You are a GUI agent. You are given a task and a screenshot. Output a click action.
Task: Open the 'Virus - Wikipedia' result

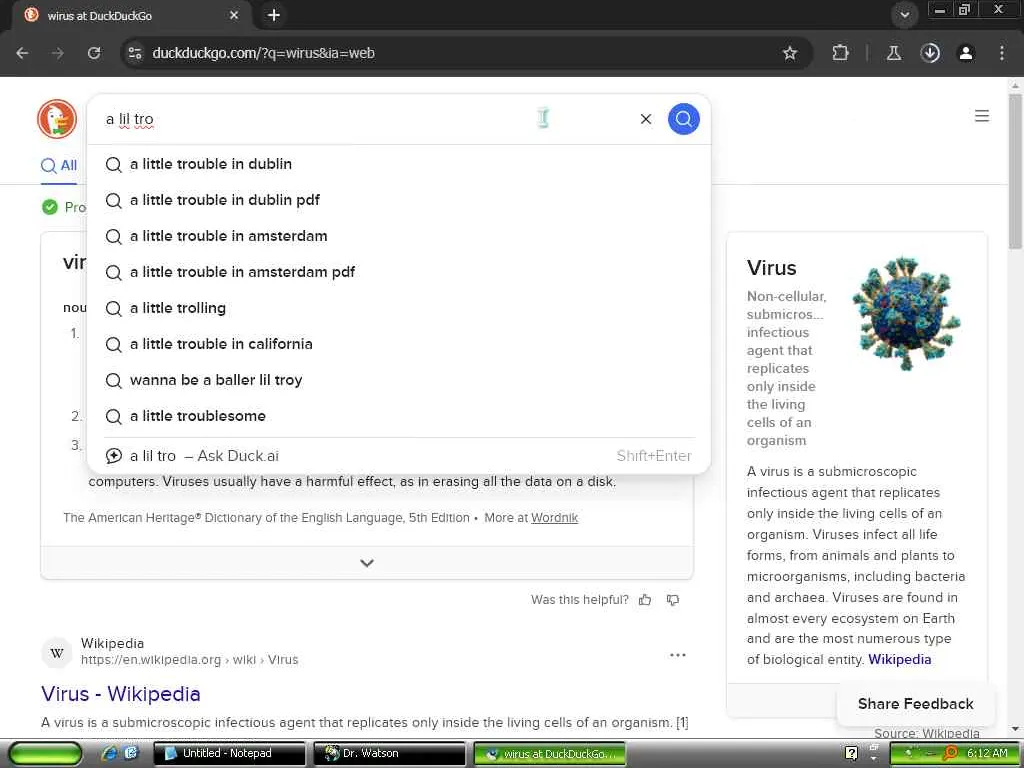click(121, 694)
